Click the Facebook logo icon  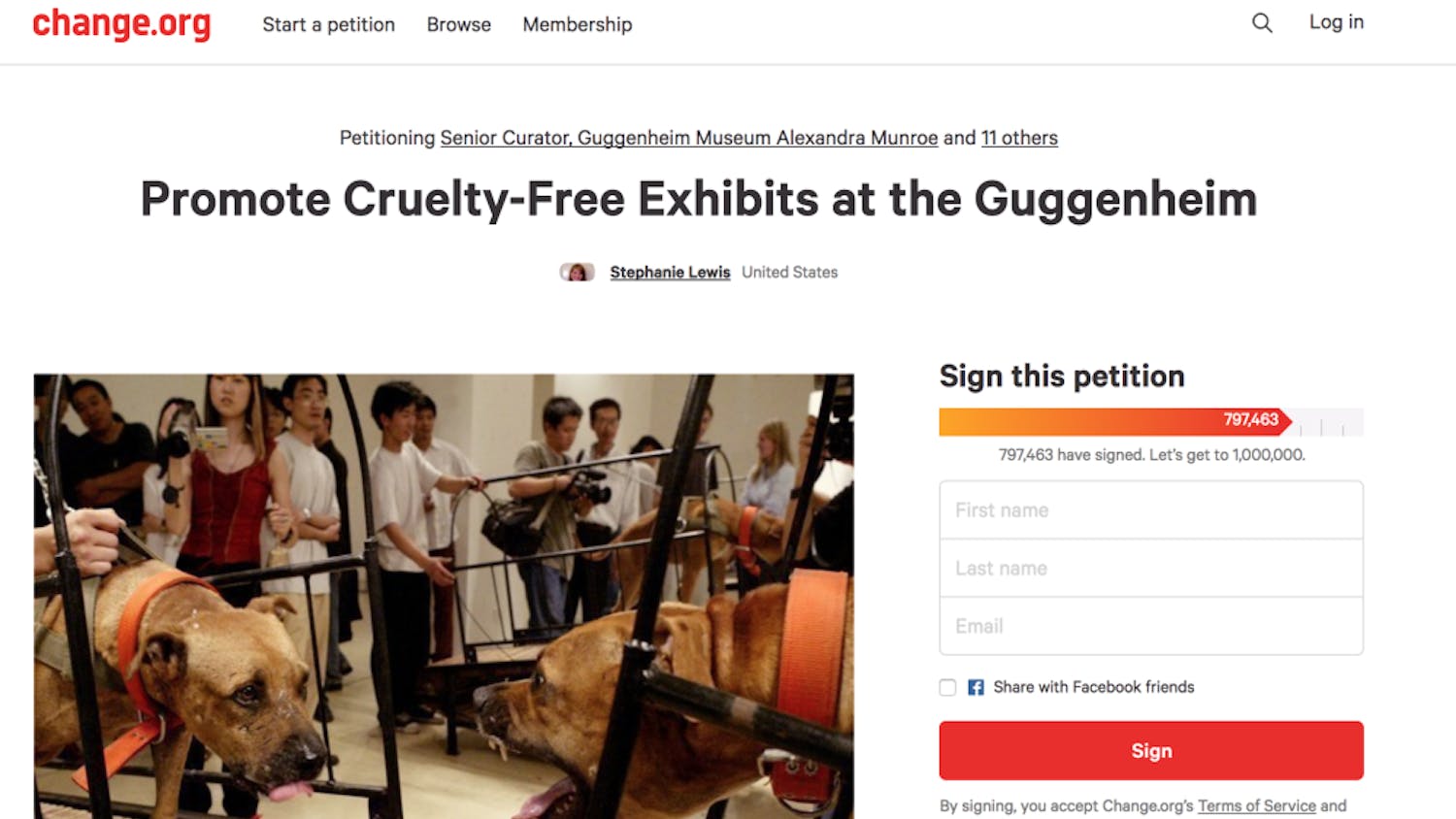[976, 687]
